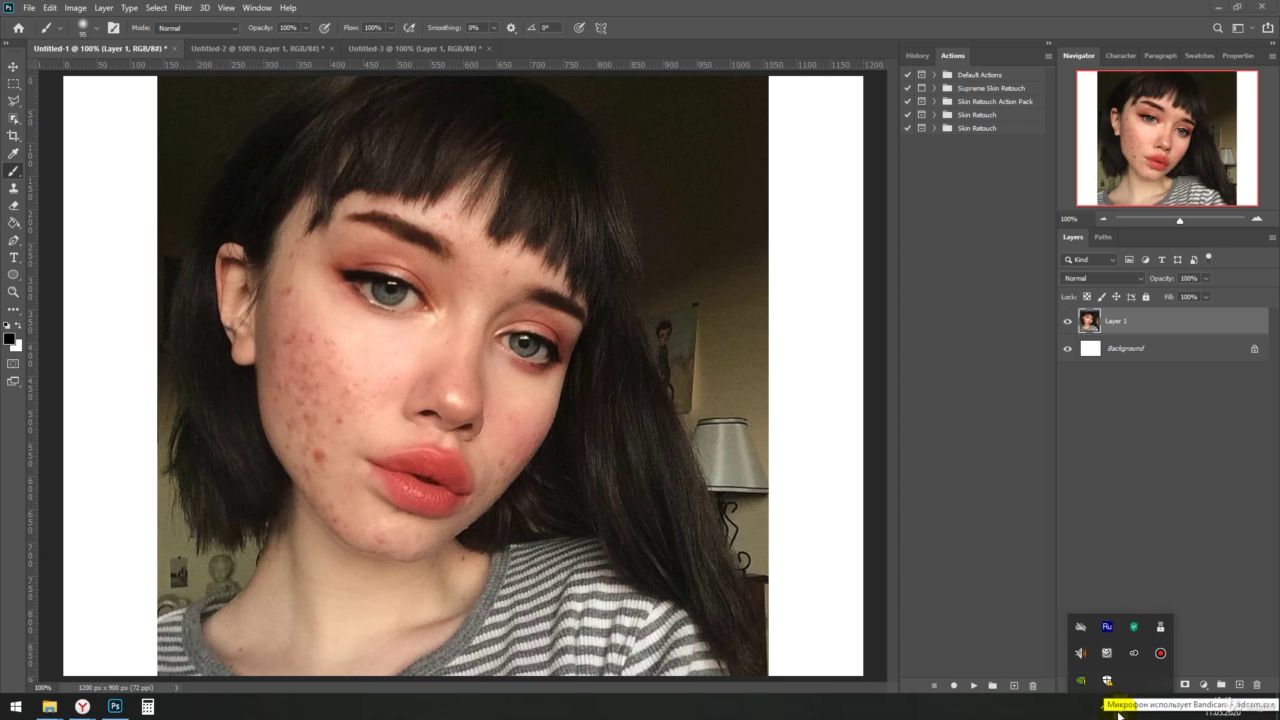Begin recording action in Actions panel
1280x720 pixels.
953,686
